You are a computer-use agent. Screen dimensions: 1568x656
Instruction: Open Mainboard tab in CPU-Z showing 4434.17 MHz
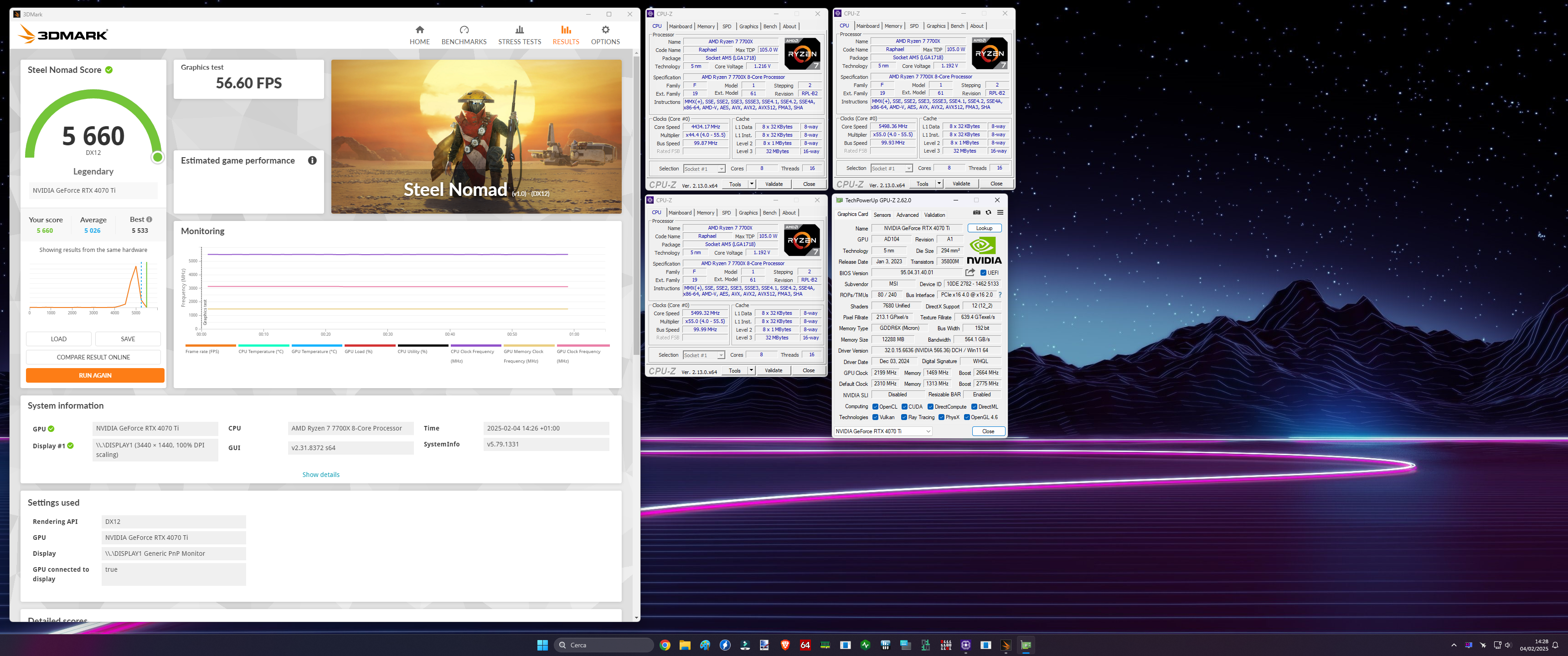tap(680, 26)
